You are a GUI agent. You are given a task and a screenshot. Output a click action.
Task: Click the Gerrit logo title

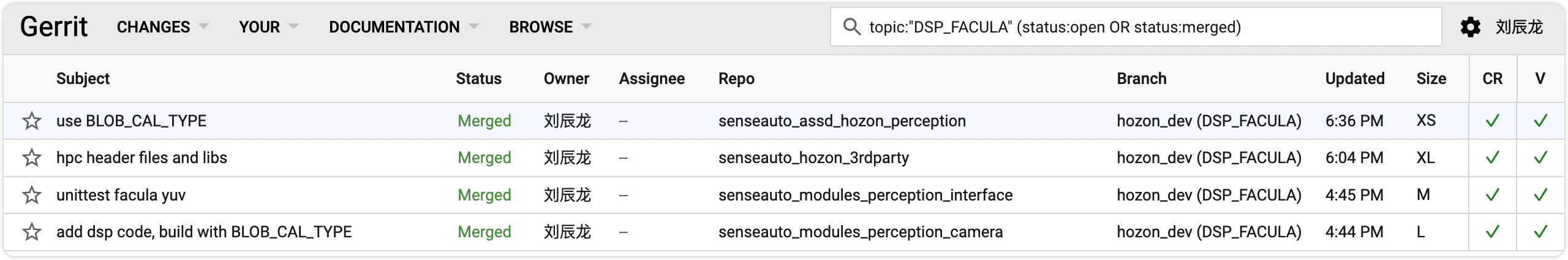[54, 27]
